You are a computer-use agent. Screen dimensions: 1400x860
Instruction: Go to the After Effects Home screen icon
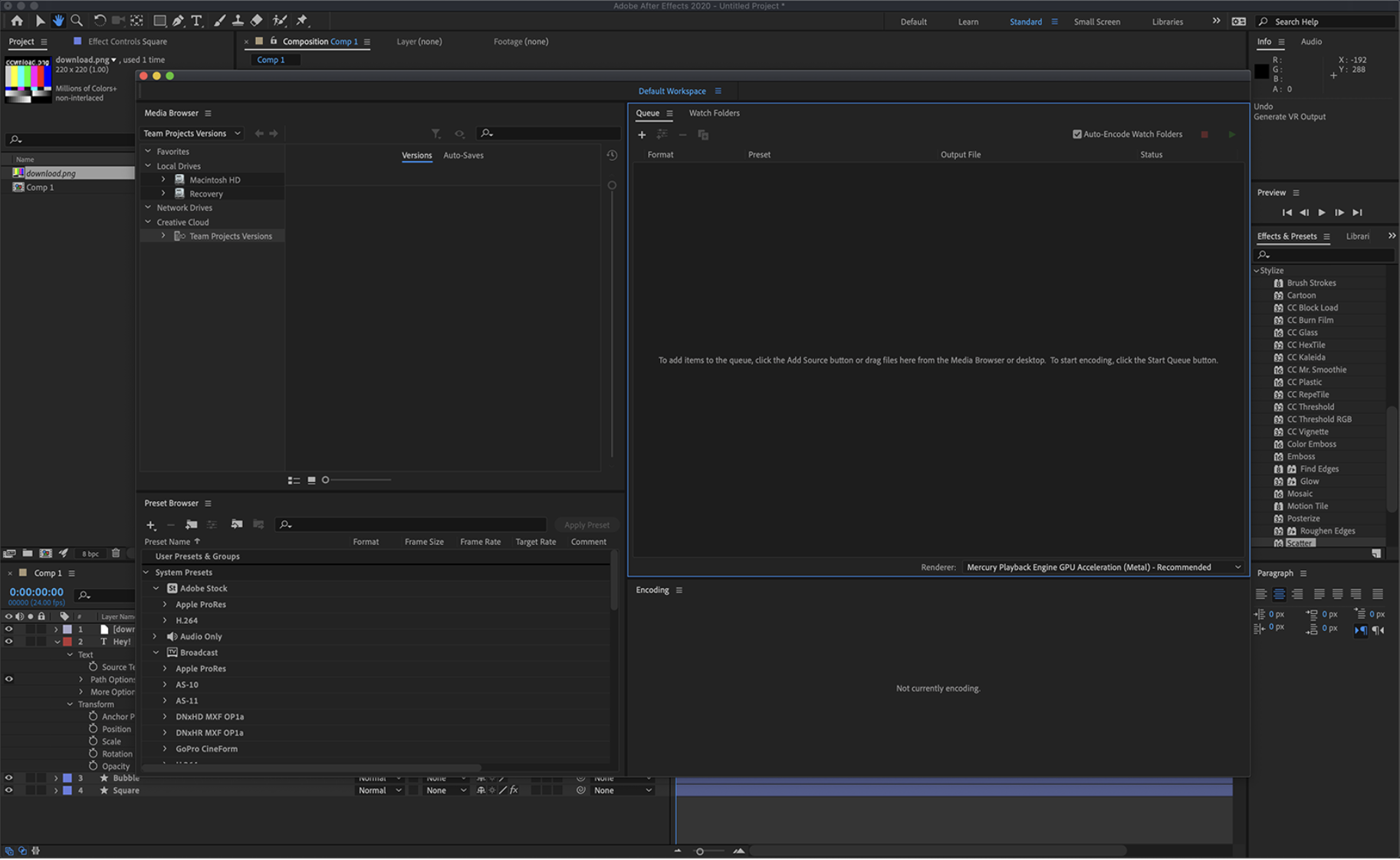pyautogui.click(x=17, y=21)
